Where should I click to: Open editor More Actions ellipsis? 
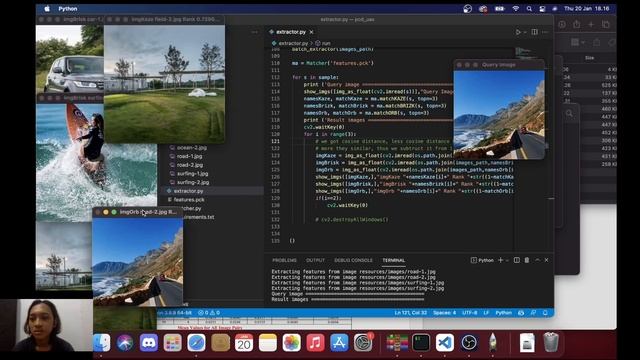545,32
